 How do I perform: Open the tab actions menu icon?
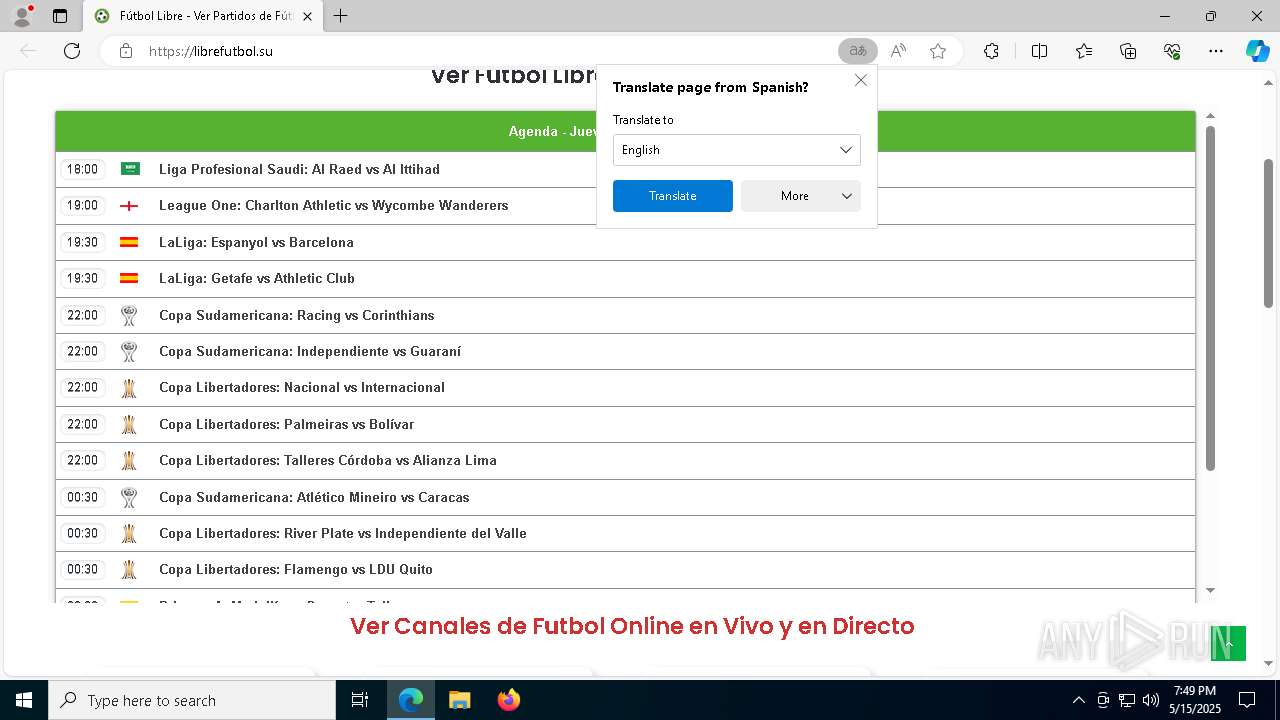60,16
